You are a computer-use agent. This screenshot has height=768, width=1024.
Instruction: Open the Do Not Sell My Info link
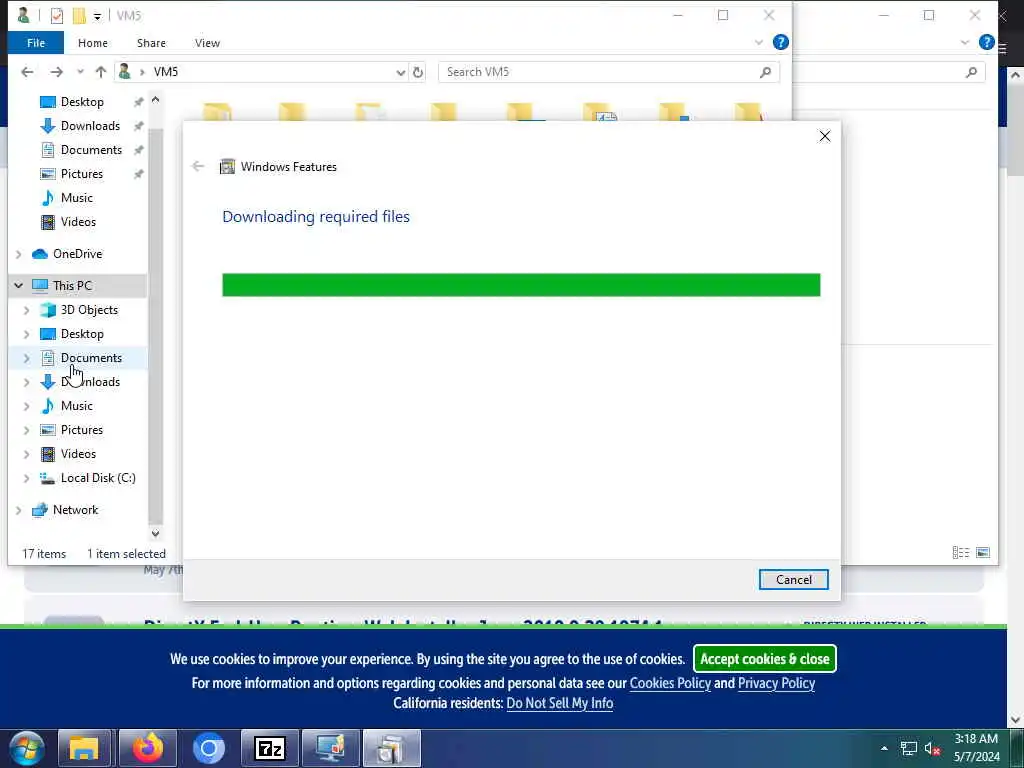point(560,703)
